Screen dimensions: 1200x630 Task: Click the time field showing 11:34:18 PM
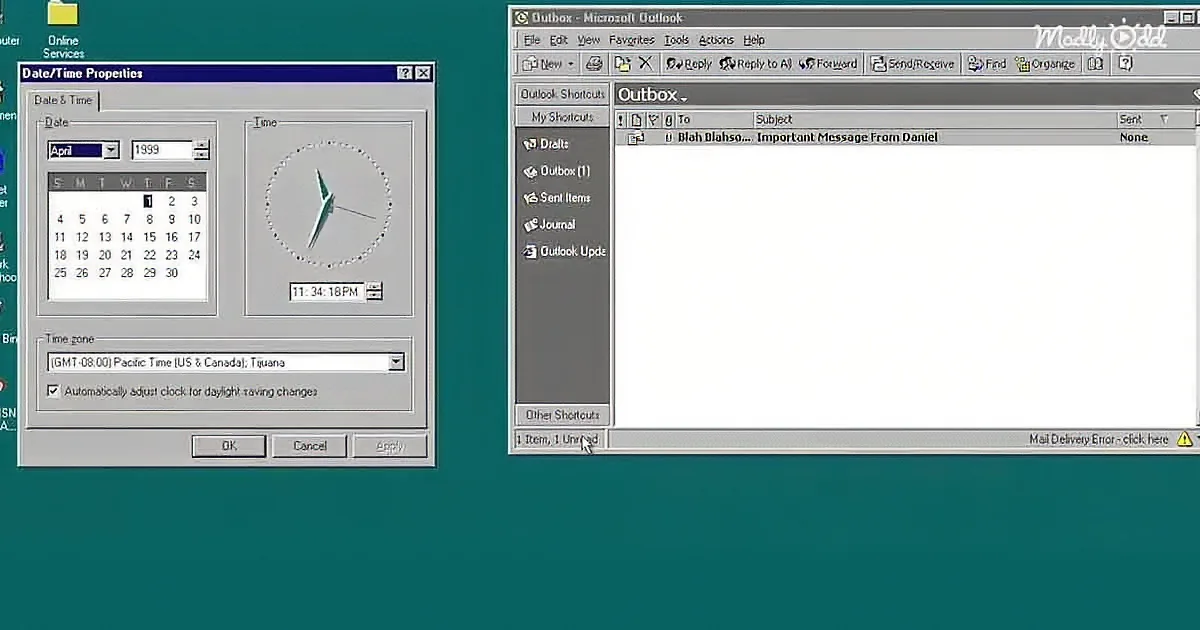327,292
